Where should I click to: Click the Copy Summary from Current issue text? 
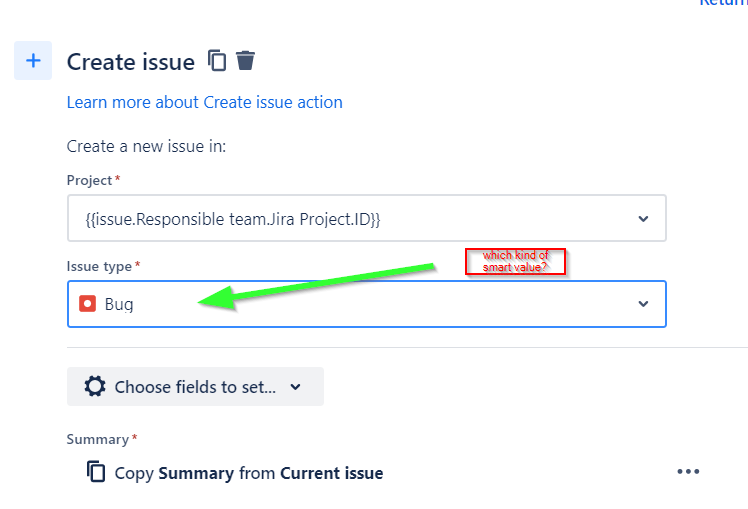[249, 473]
